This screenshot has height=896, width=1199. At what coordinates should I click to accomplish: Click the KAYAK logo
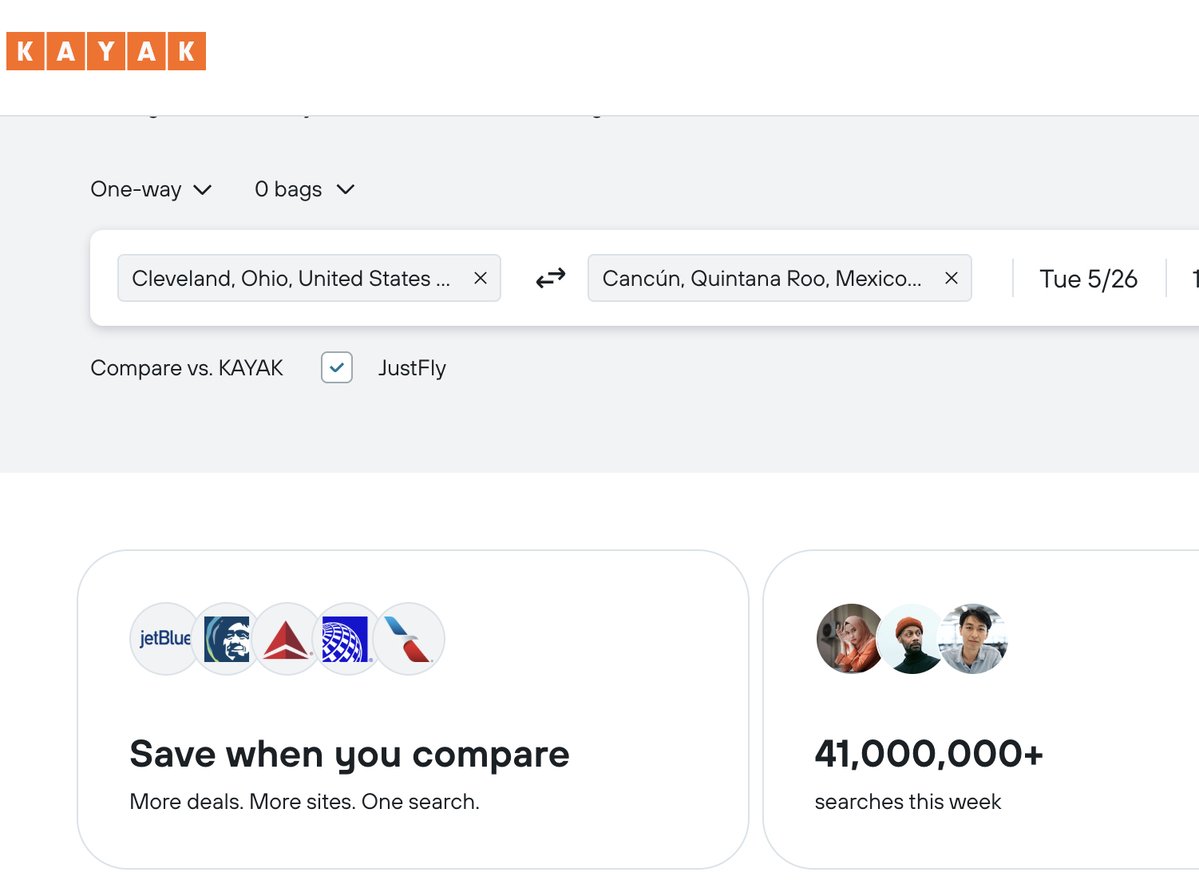(106, 51)
